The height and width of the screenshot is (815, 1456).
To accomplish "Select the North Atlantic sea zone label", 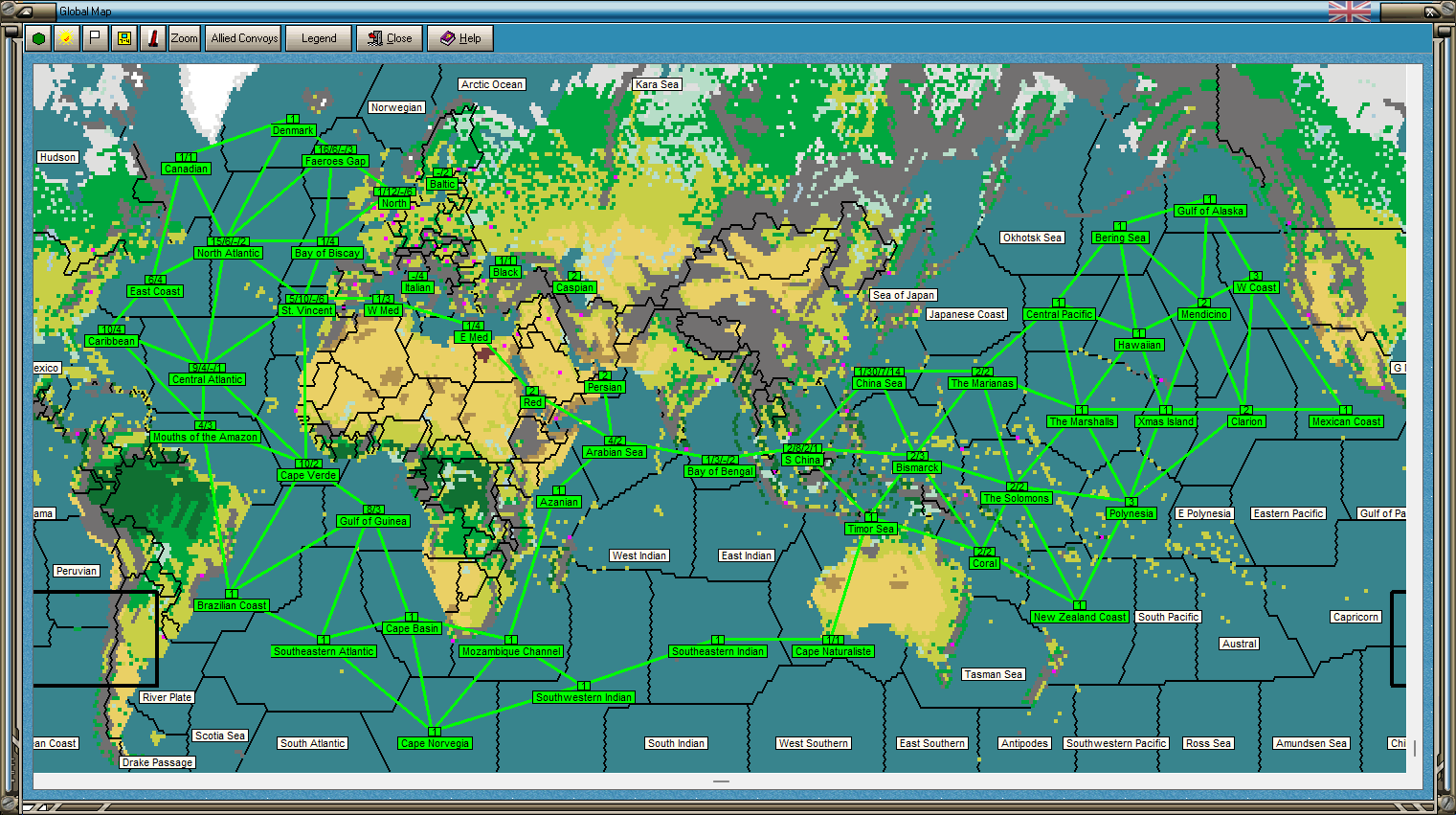I will click(x=228, y=253).
